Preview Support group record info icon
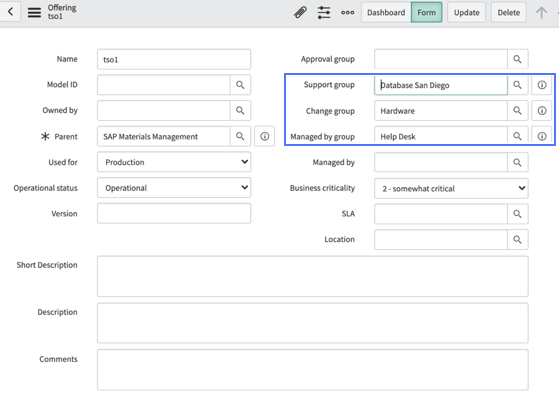560x397 pixels. pyautogui.click(x=542, y=85)
